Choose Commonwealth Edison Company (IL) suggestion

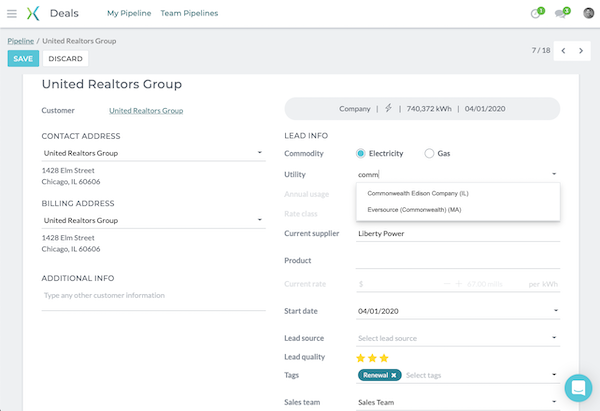418,192
